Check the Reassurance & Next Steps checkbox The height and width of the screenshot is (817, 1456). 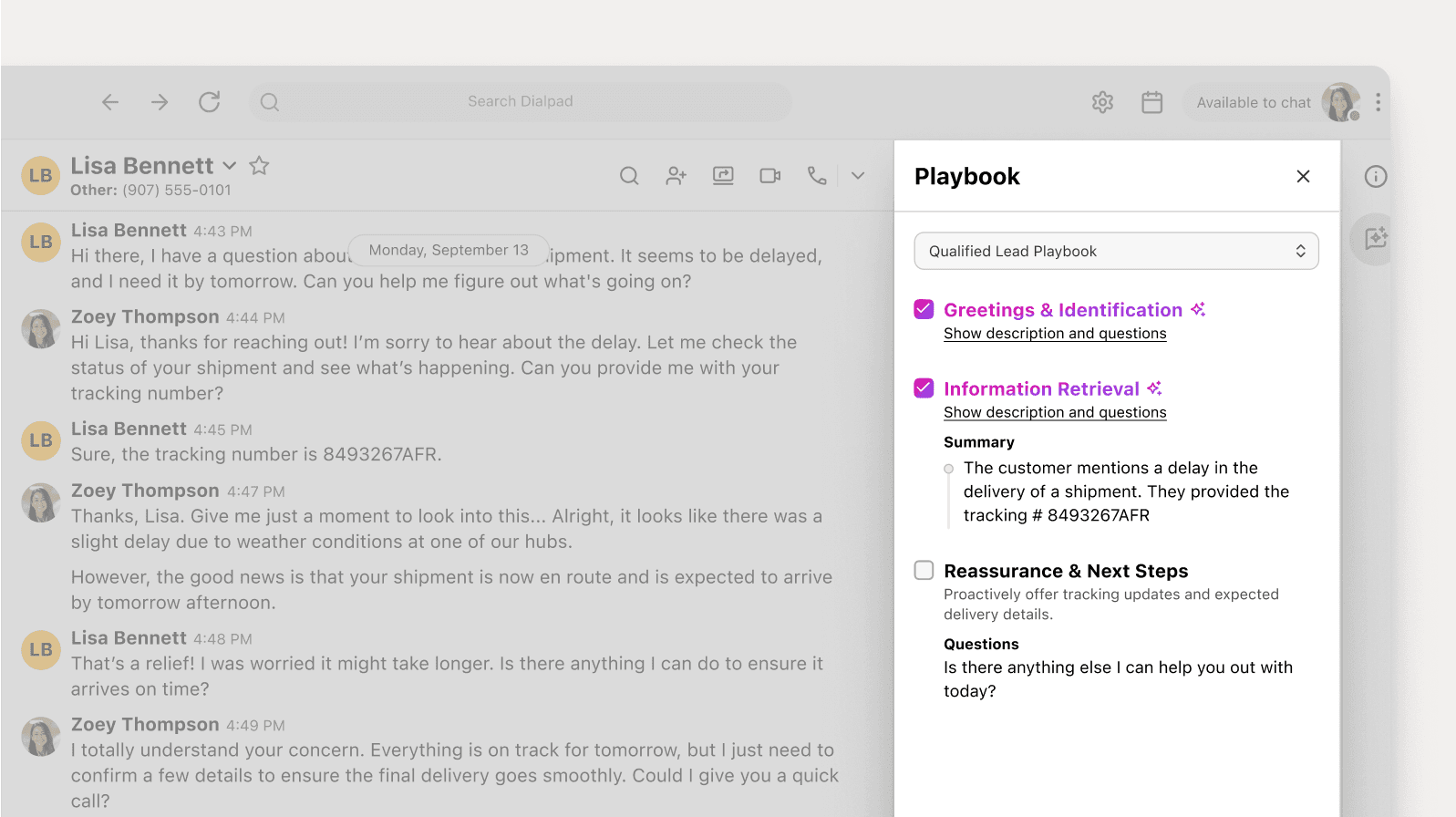(x=924, y=571)
